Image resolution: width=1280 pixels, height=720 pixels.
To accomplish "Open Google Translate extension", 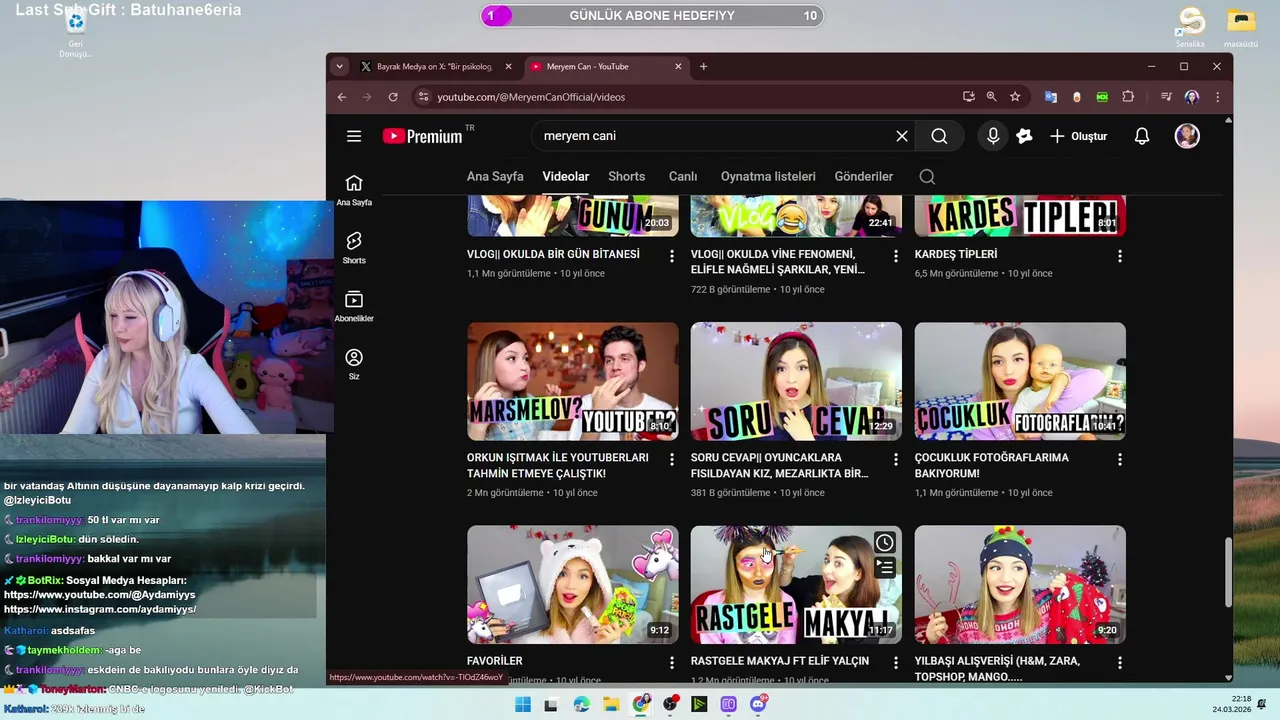I will click(x=1051, y=97).
